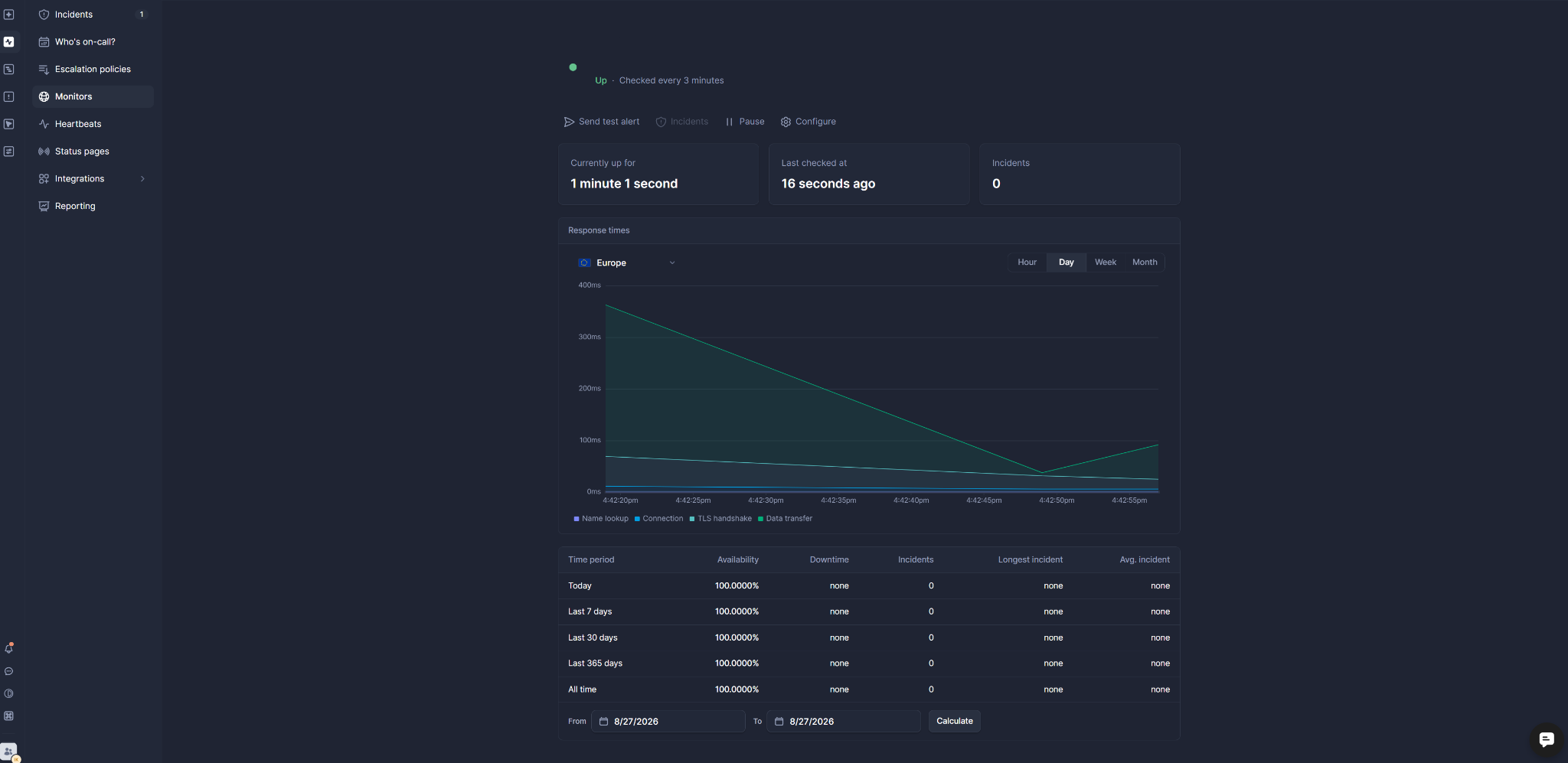Open the Europe region dropdown
The image size is (1568, 763).
[627, 262]
